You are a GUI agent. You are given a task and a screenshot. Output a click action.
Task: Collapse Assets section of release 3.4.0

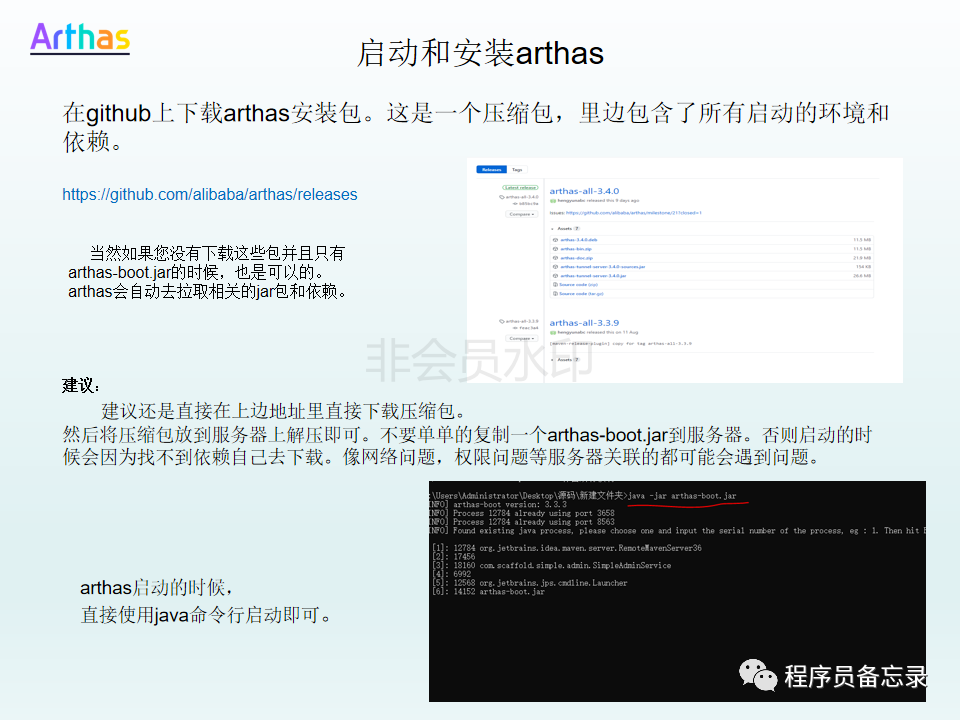coord(565,228)
